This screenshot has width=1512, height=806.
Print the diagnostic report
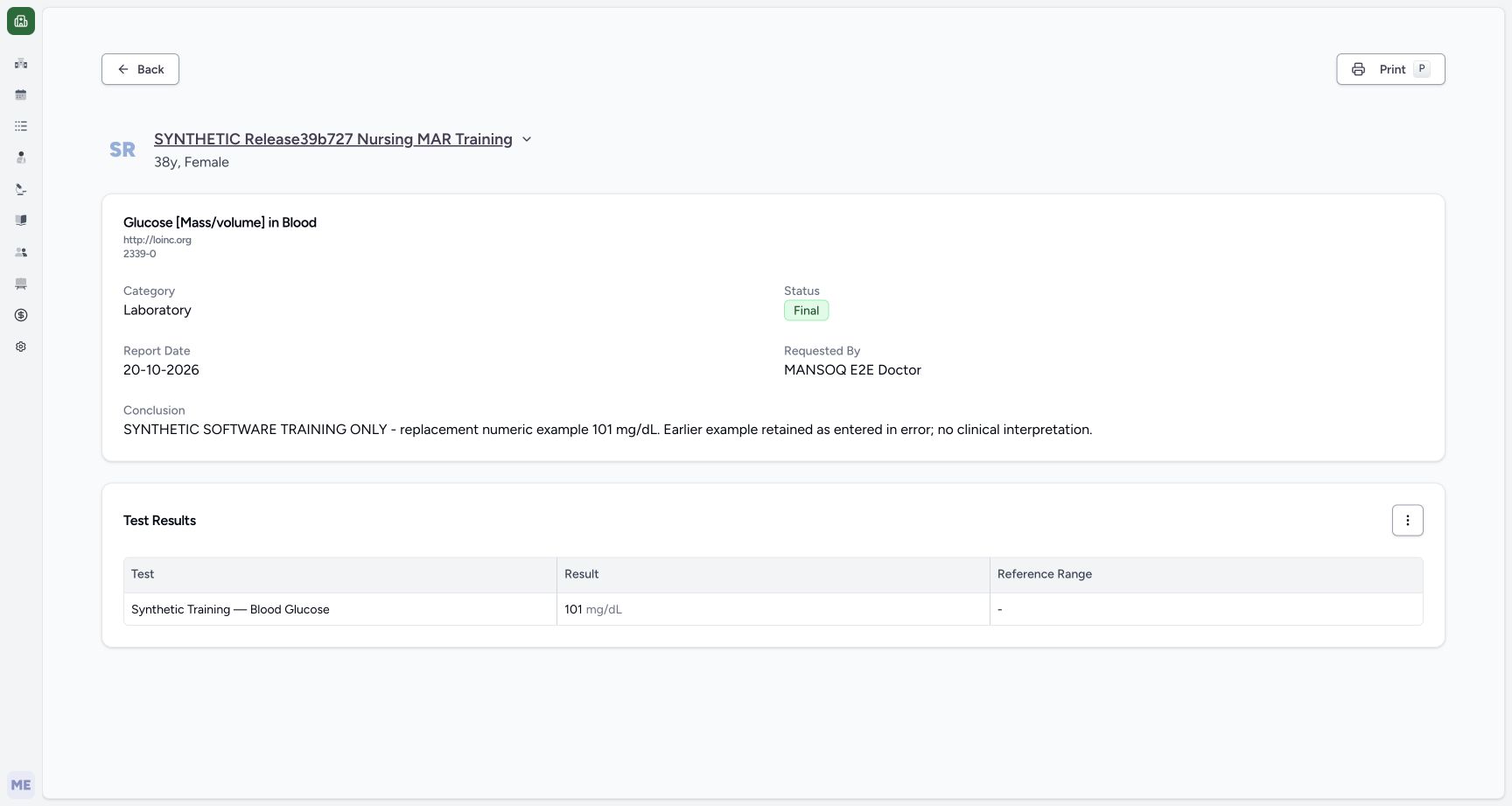tap(1390, 69)
